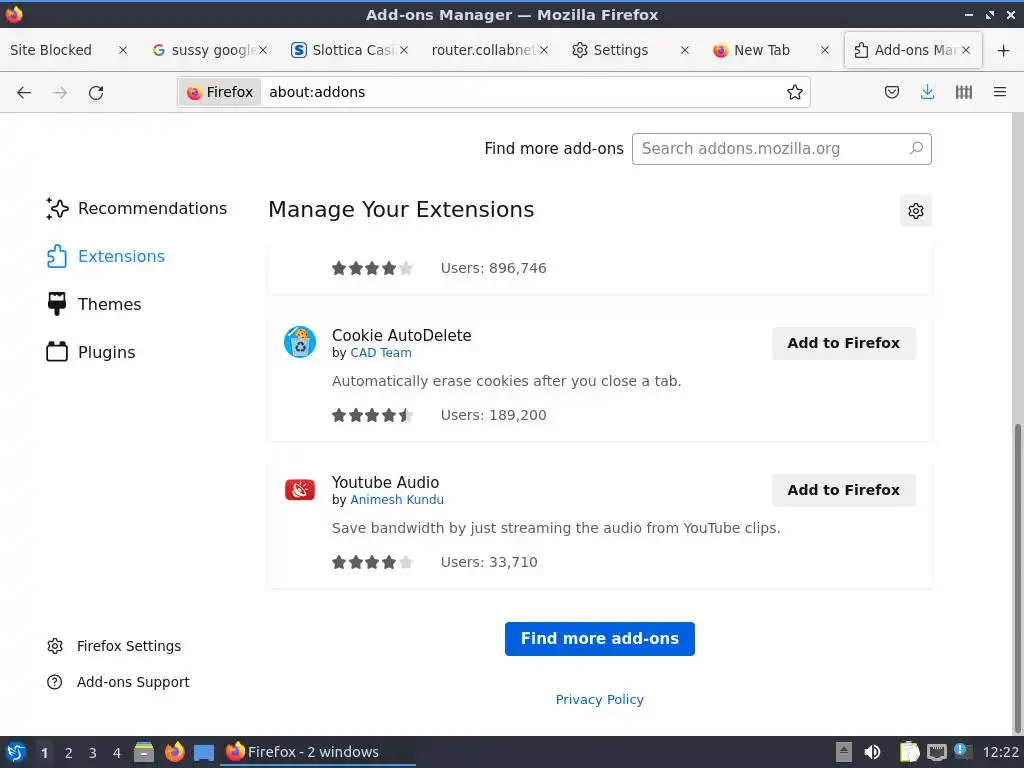
Task: Click the network tray icon
Action: (937, 752)
